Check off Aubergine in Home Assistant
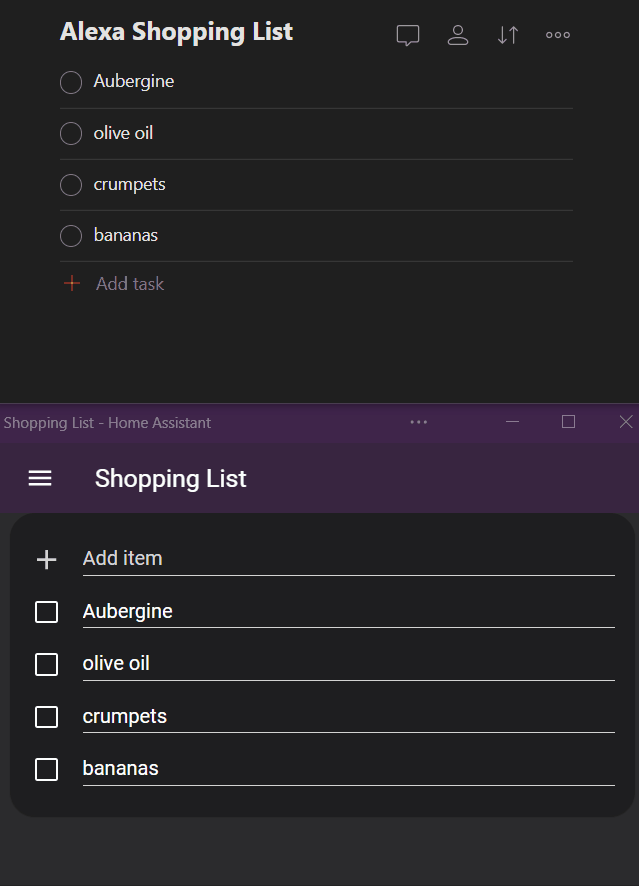This screenshot has height=886, width=639. pyautogui.click(x=46, y=611)
